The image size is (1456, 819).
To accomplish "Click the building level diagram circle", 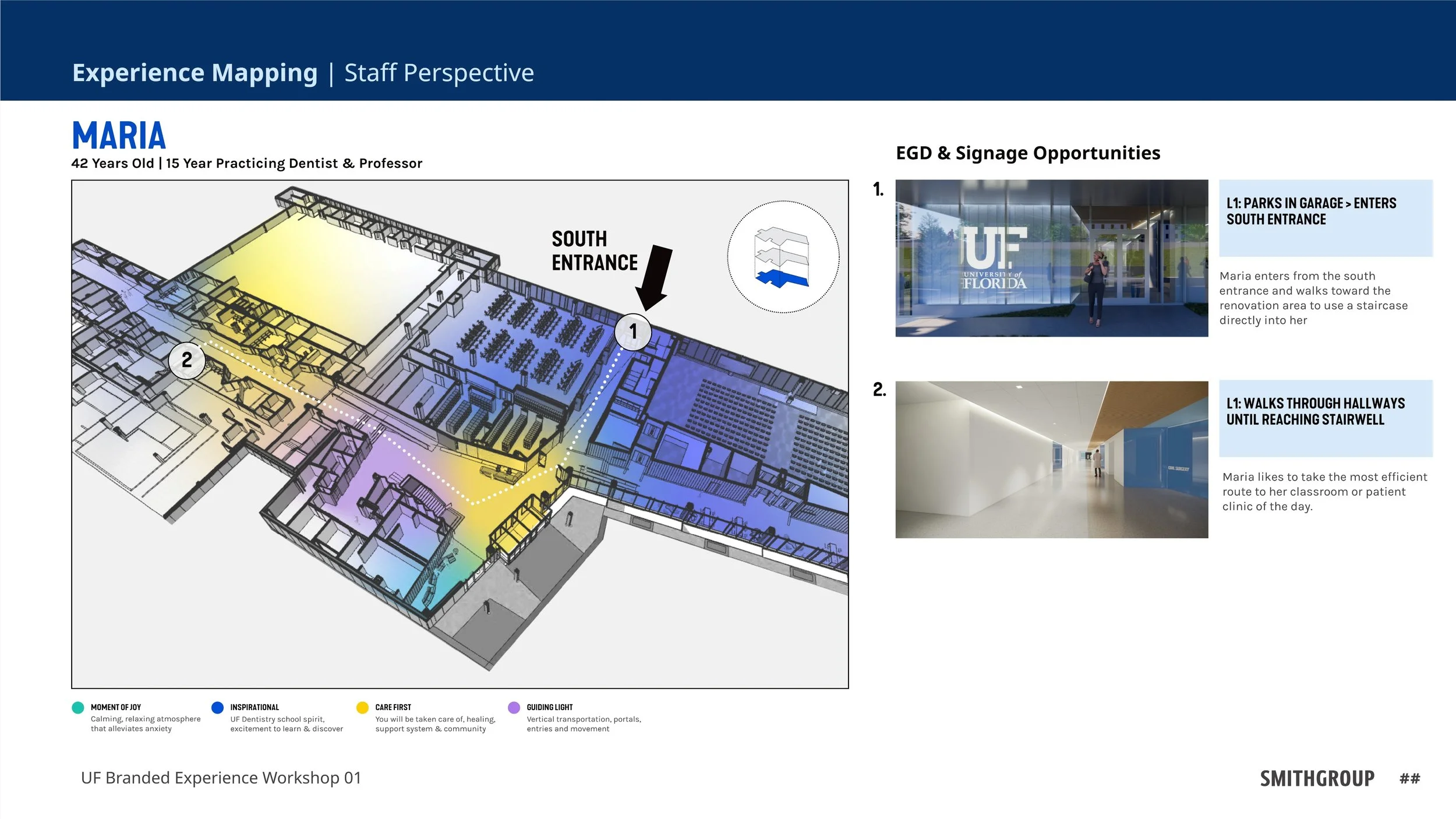I will [783, 257].
